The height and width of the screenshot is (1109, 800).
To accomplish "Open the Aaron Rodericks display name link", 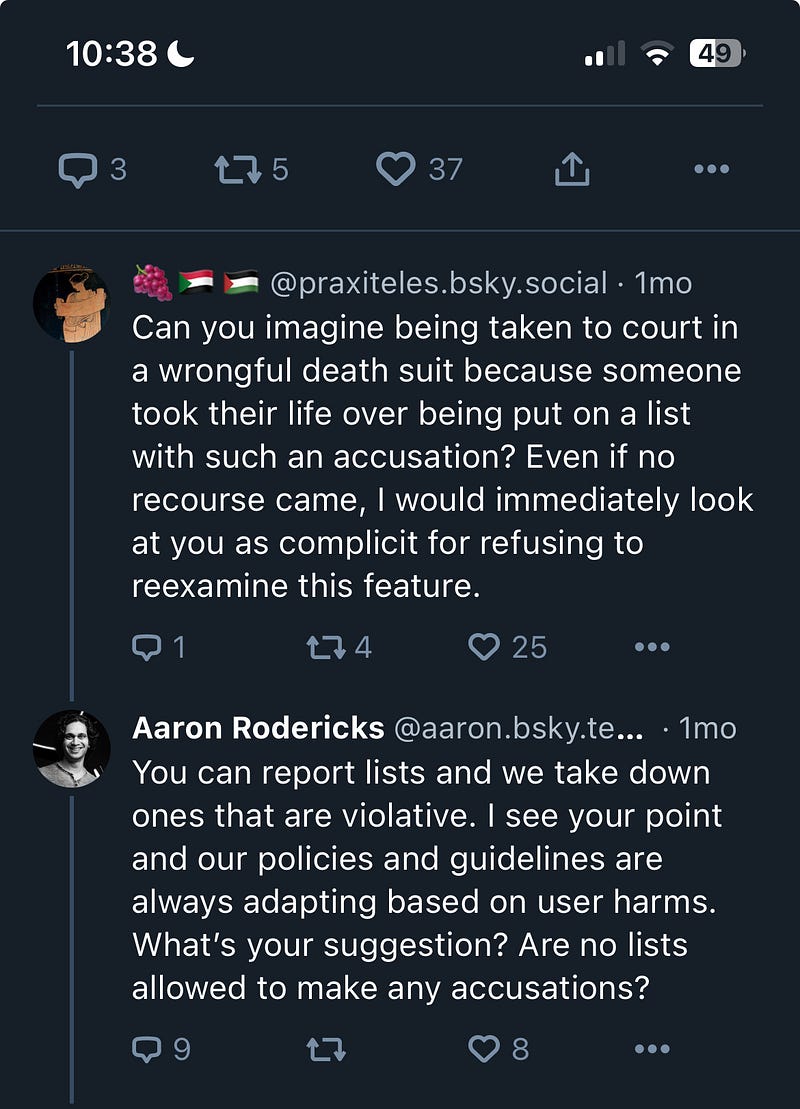I will click(x=258, y=728).
